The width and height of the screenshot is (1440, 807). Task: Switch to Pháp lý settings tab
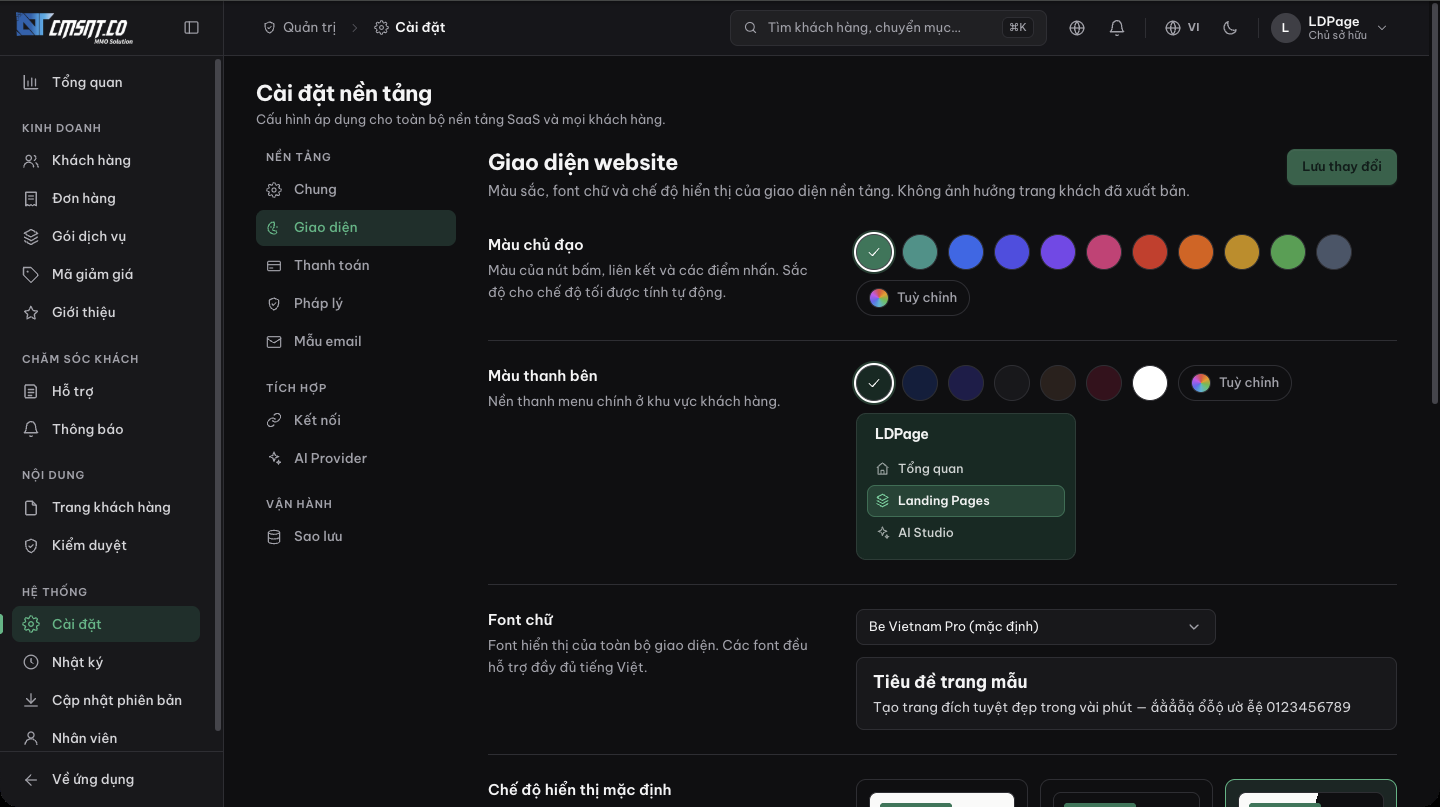coord(356,303)
